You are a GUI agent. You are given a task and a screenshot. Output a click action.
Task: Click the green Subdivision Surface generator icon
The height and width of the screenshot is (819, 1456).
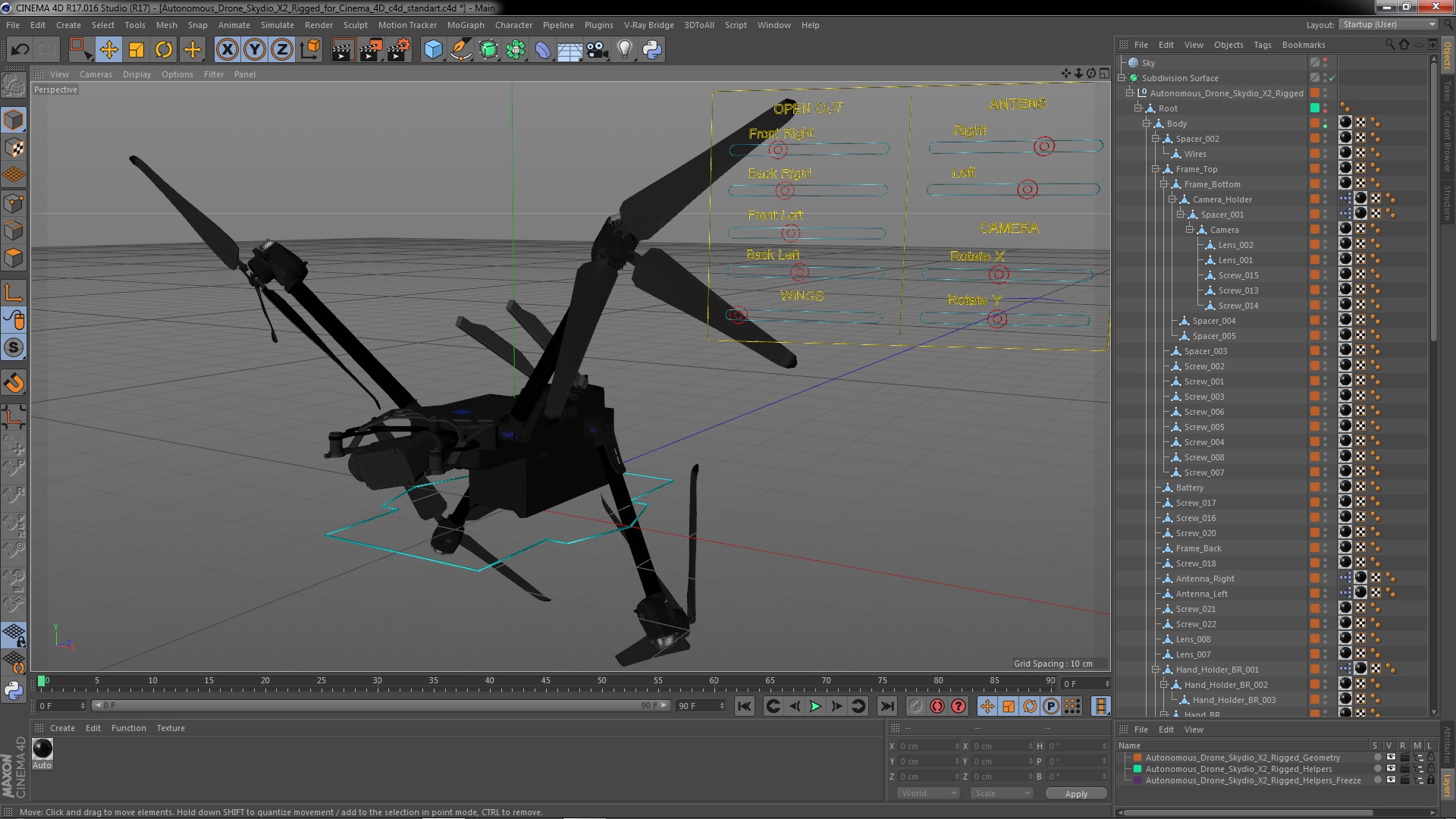click(488, 50)
